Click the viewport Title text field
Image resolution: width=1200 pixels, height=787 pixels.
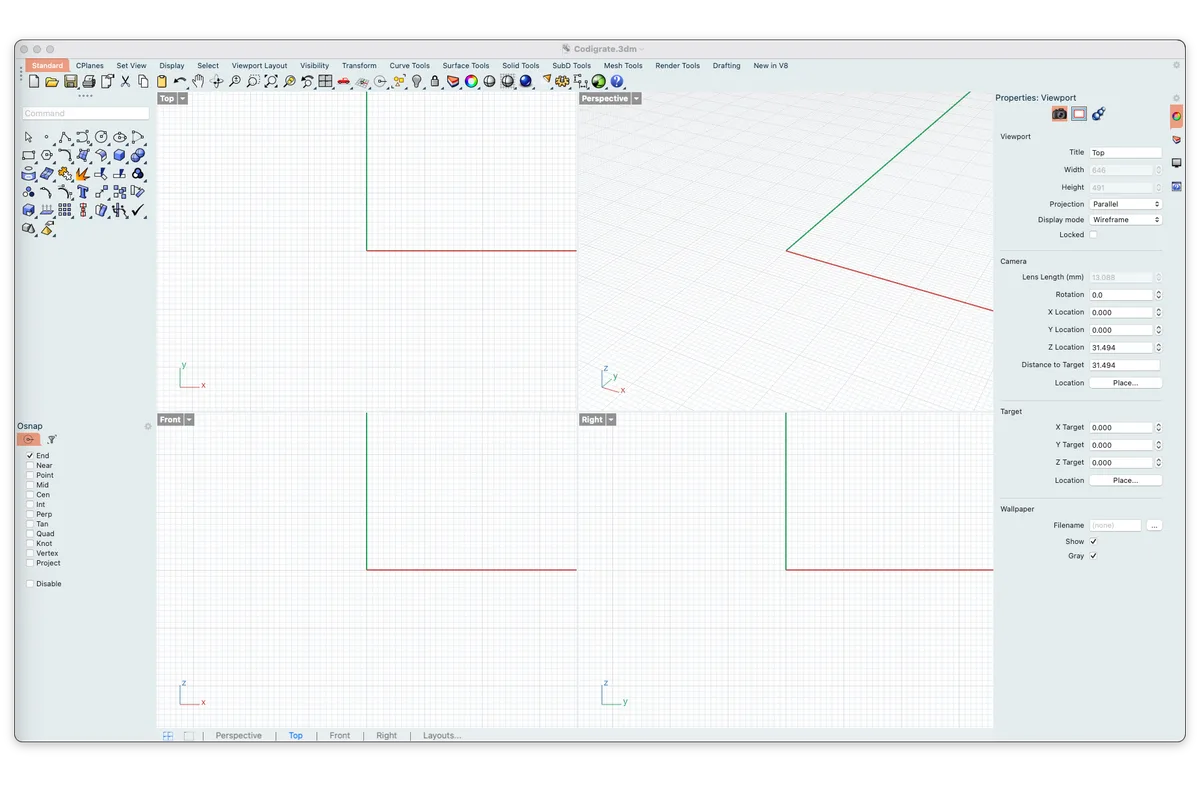click(x=1126, y=153)
